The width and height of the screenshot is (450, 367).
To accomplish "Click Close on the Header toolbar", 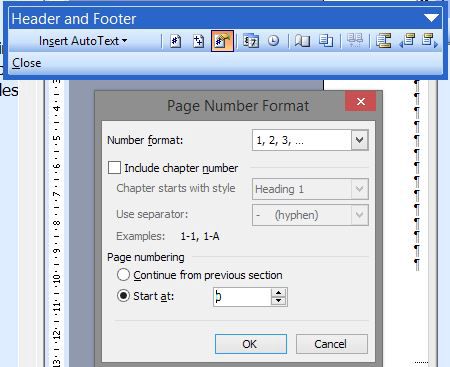I will coord(27,63).
